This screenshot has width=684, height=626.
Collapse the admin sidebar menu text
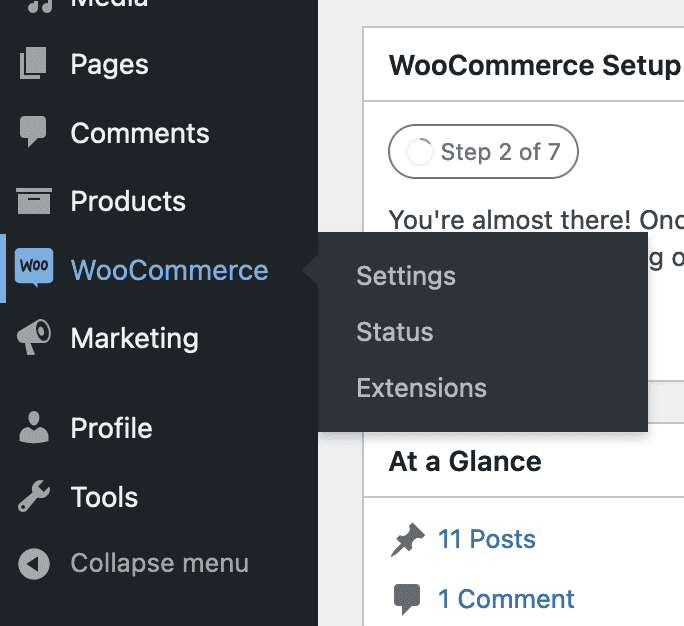tap(159, 564)
